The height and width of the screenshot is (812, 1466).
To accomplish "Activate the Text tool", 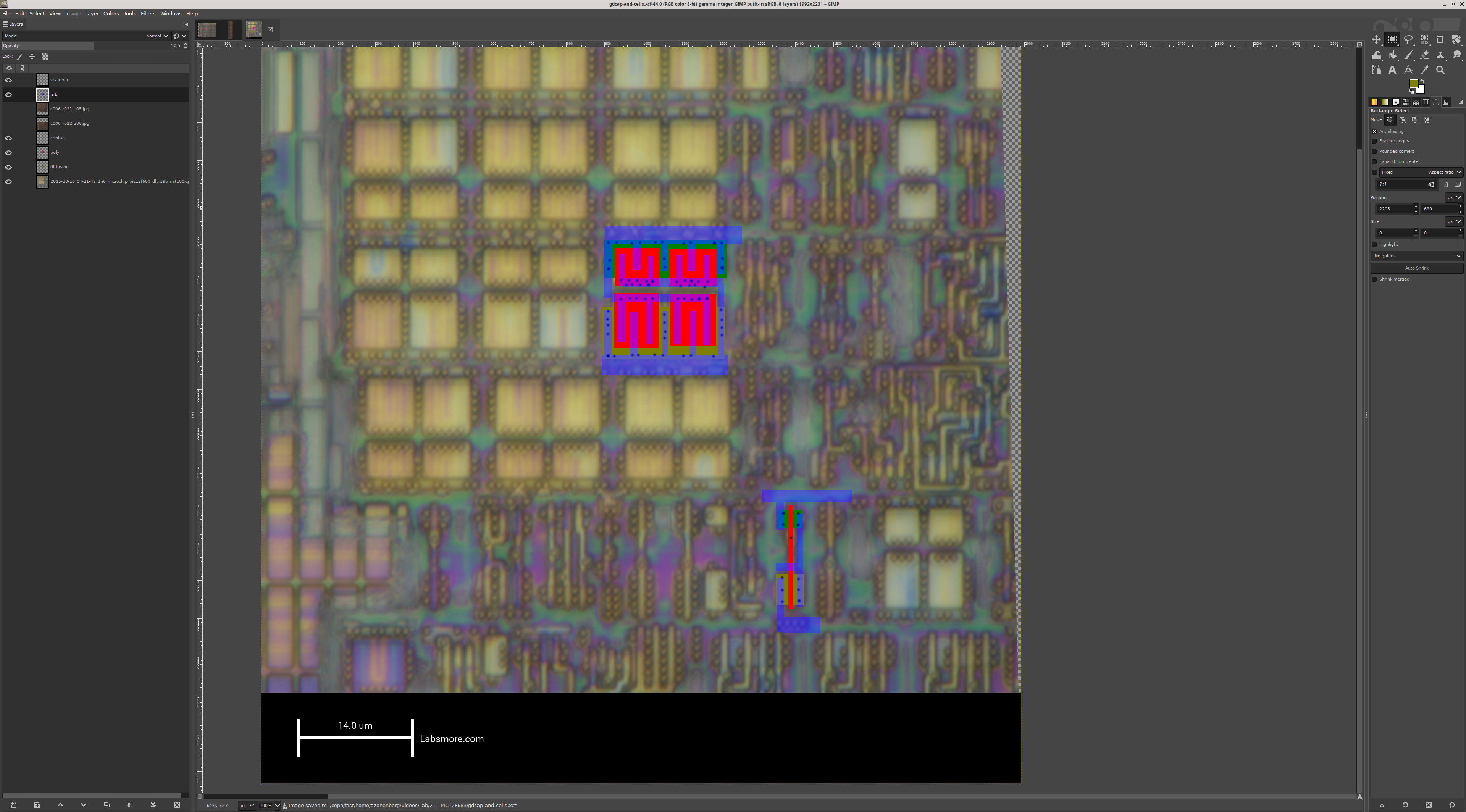I will [1392, 70].
